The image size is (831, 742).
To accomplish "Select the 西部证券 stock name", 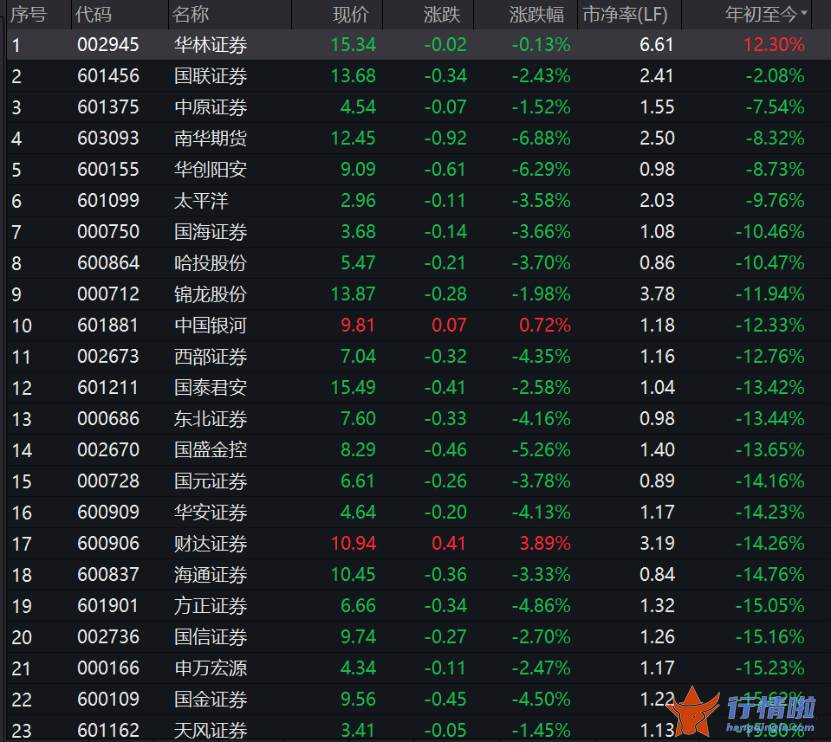I will 210,357.
